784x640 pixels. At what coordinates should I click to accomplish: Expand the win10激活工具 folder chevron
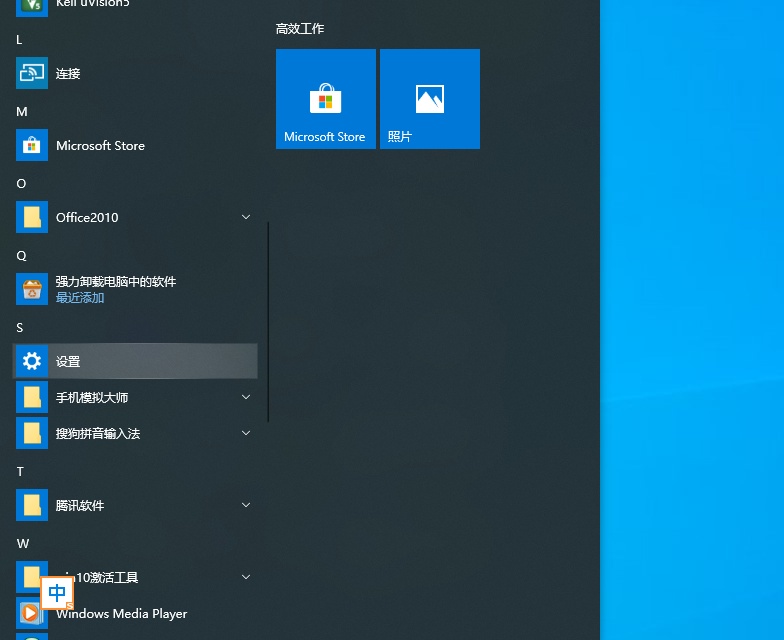(x=246, y=577)
